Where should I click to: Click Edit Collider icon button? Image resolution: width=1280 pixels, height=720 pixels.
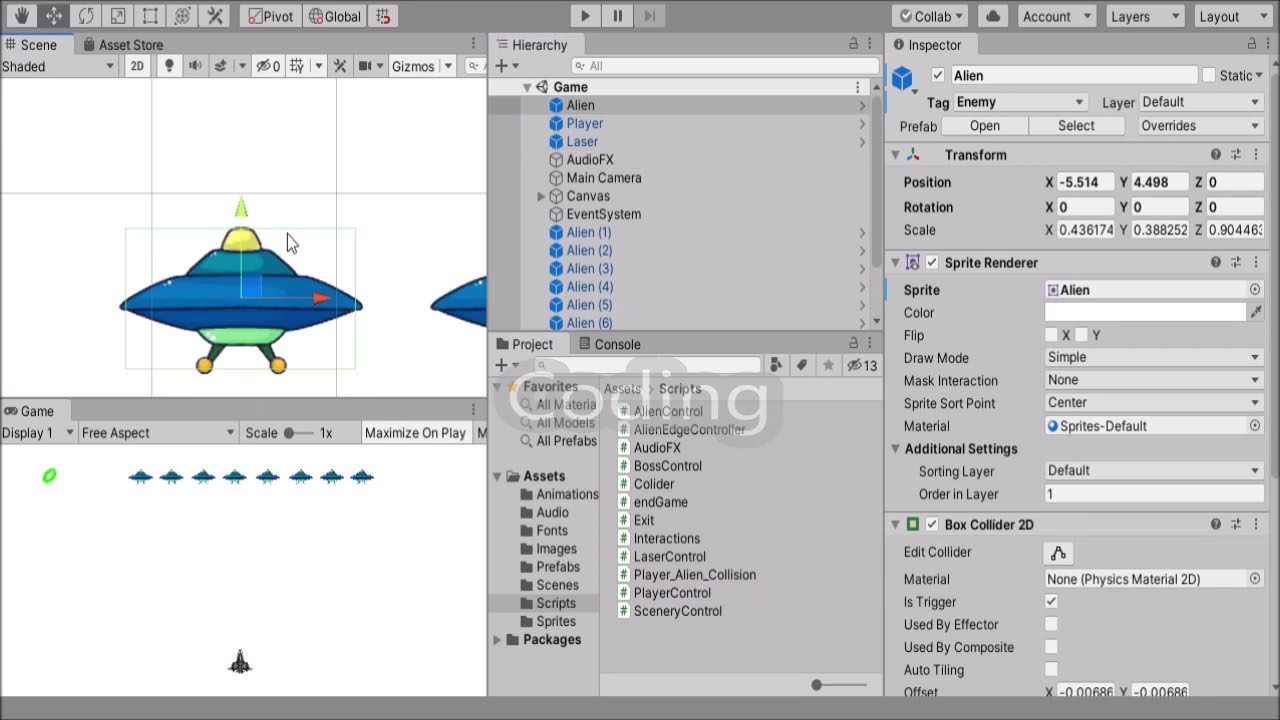coord(1058,552)
